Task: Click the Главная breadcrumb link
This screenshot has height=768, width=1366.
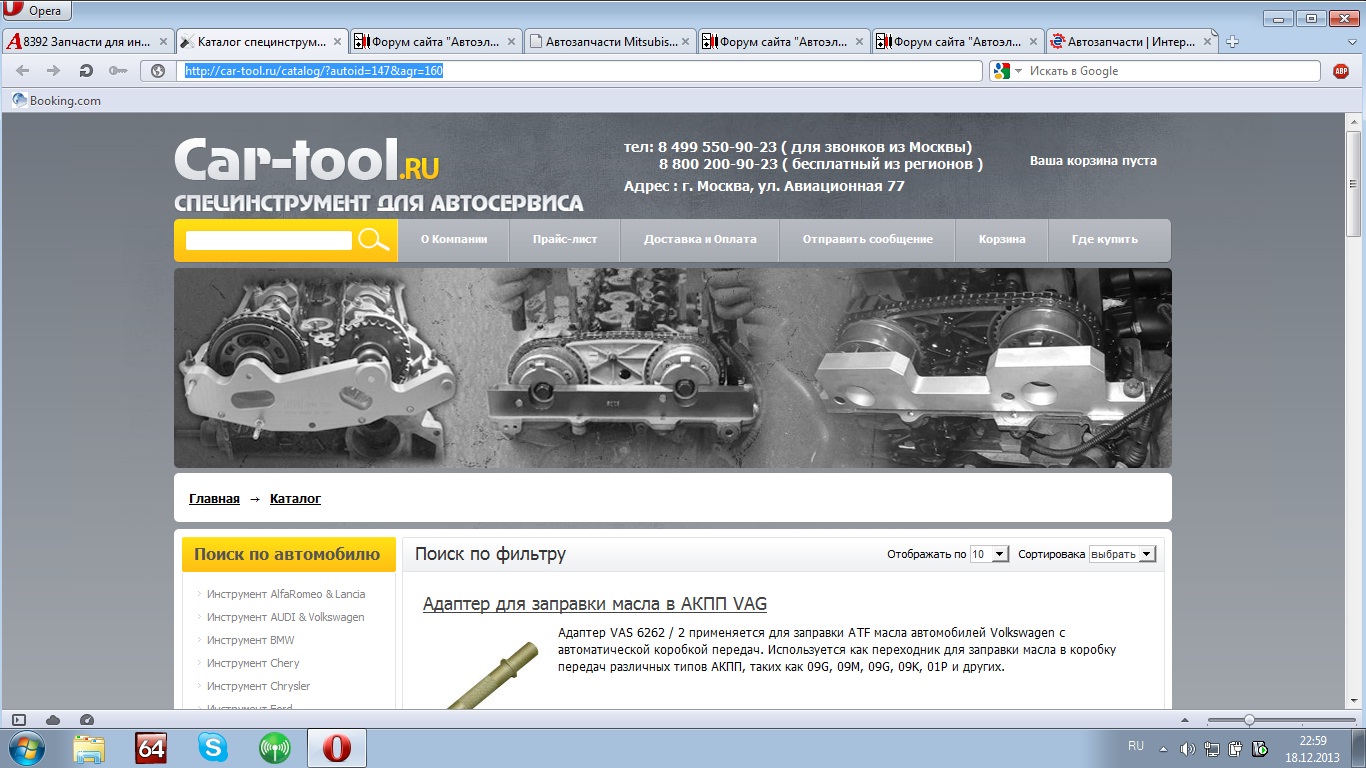Action: [x=214, y=498]
